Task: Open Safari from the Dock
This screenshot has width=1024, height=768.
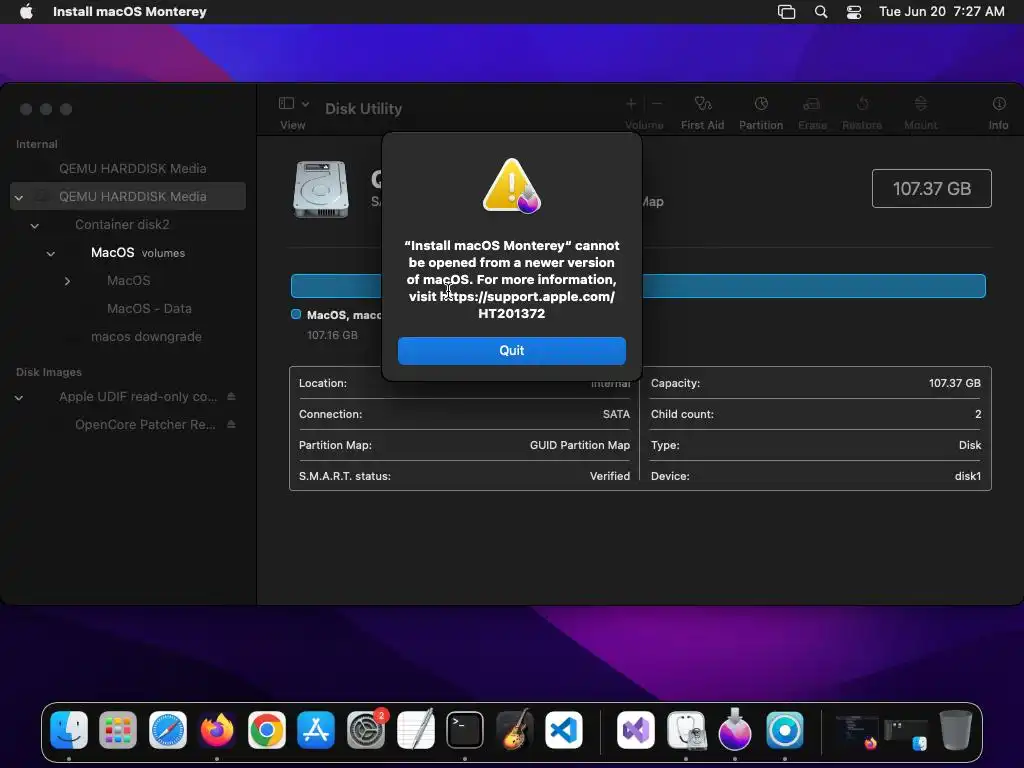Action: (168, 730)
